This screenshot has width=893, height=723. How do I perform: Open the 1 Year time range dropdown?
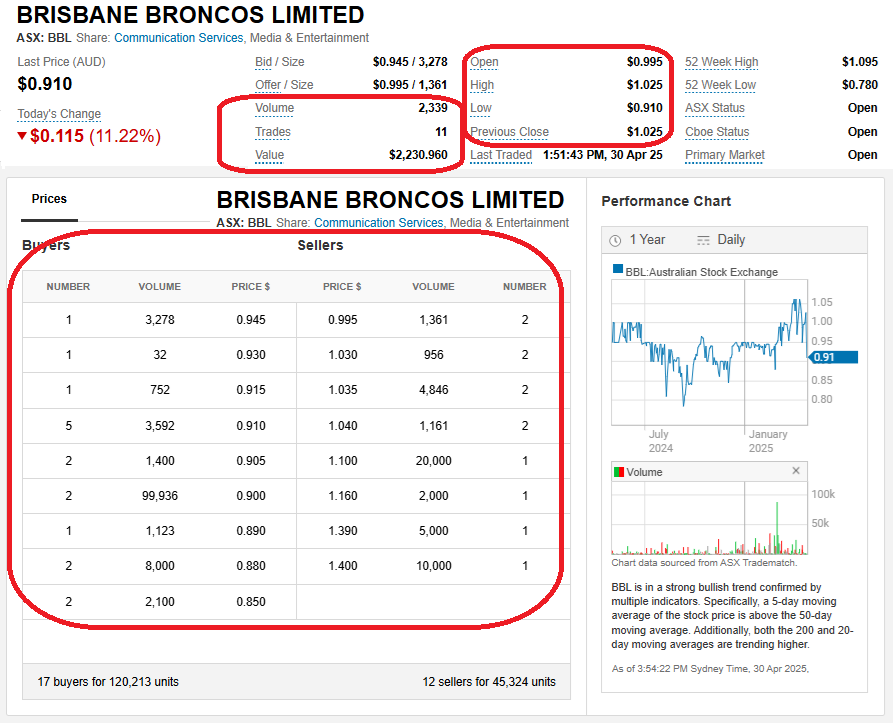pyautogui.click(x=646, y=240)
